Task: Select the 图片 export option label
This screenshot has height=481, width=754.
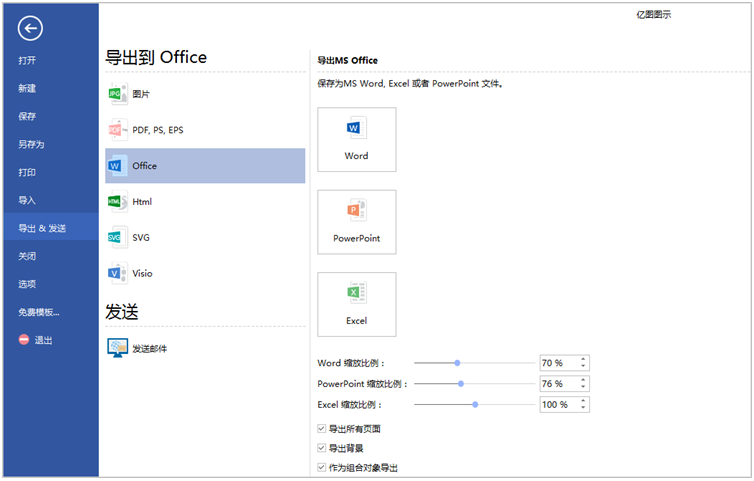Action: point(141,94)
